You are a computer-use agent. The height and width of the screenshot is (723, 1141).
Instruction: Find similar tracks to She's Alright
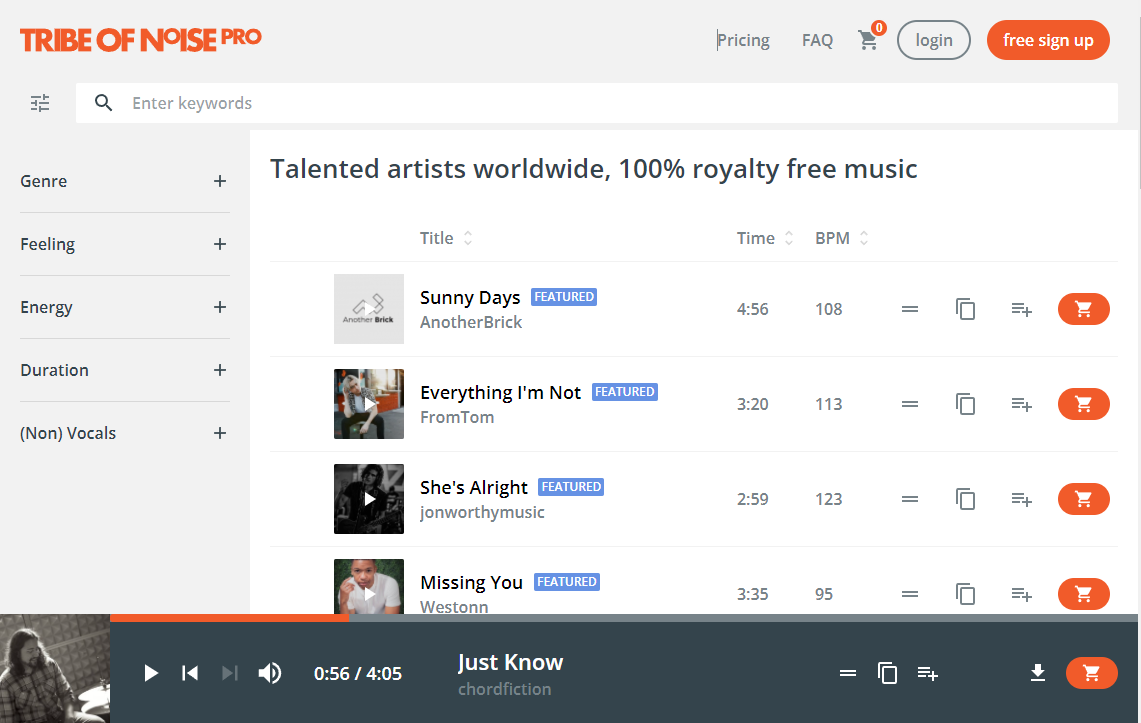click(x=910, y=499)
